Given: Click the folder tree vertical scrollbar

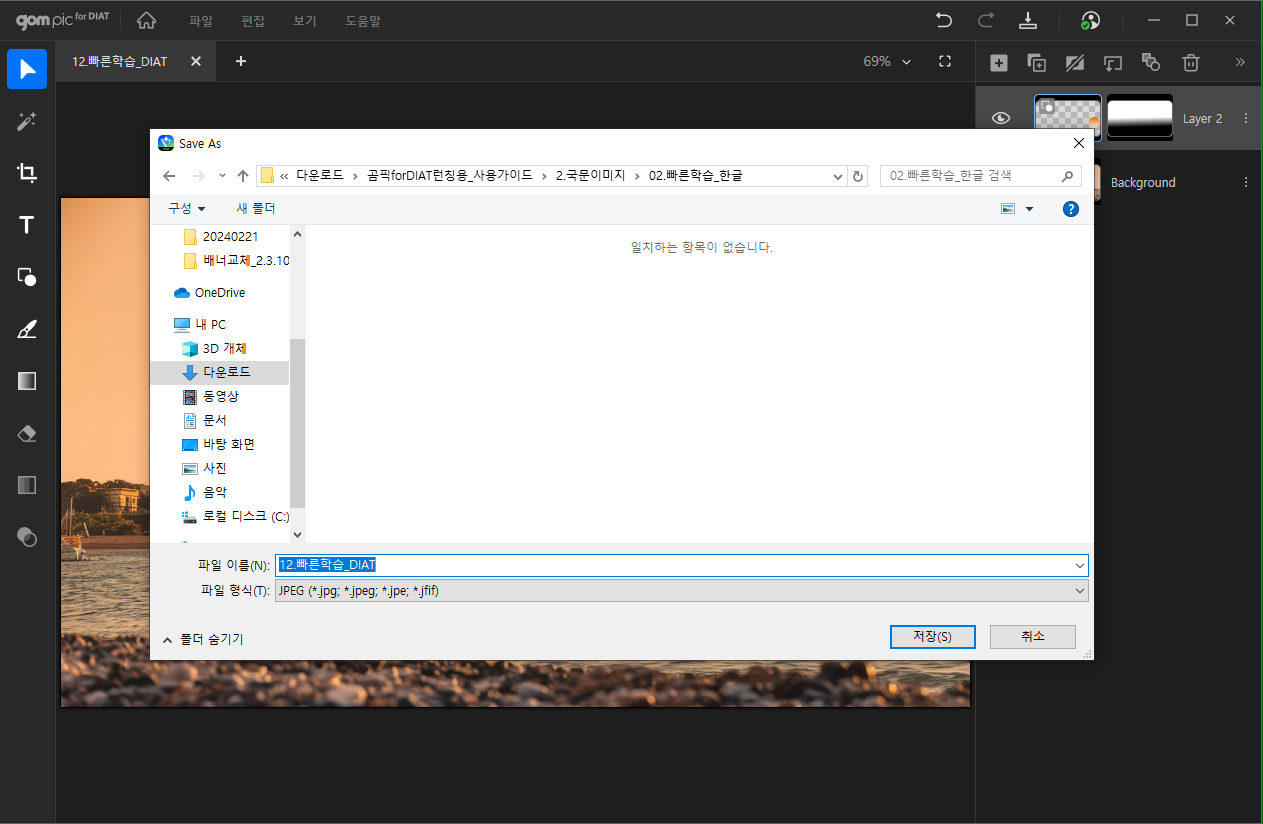Looking at the screenshot, I should coord(297,420).
